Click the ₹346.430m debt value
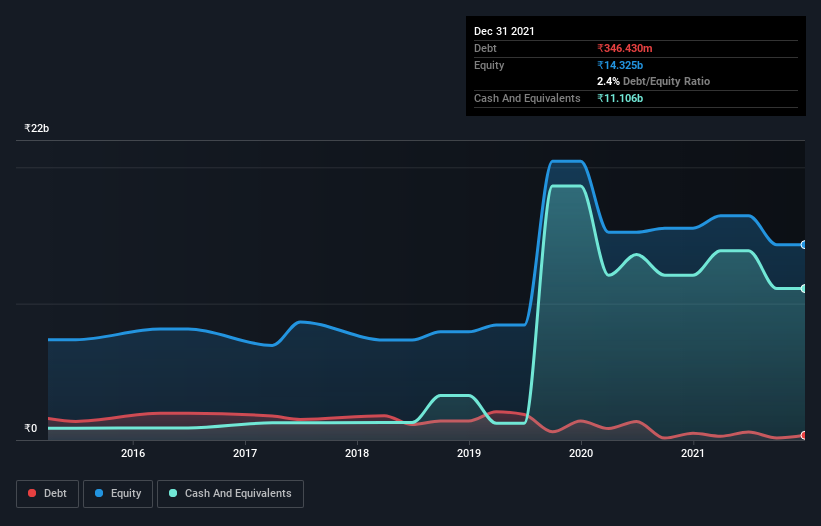 (x=625, y=48)
